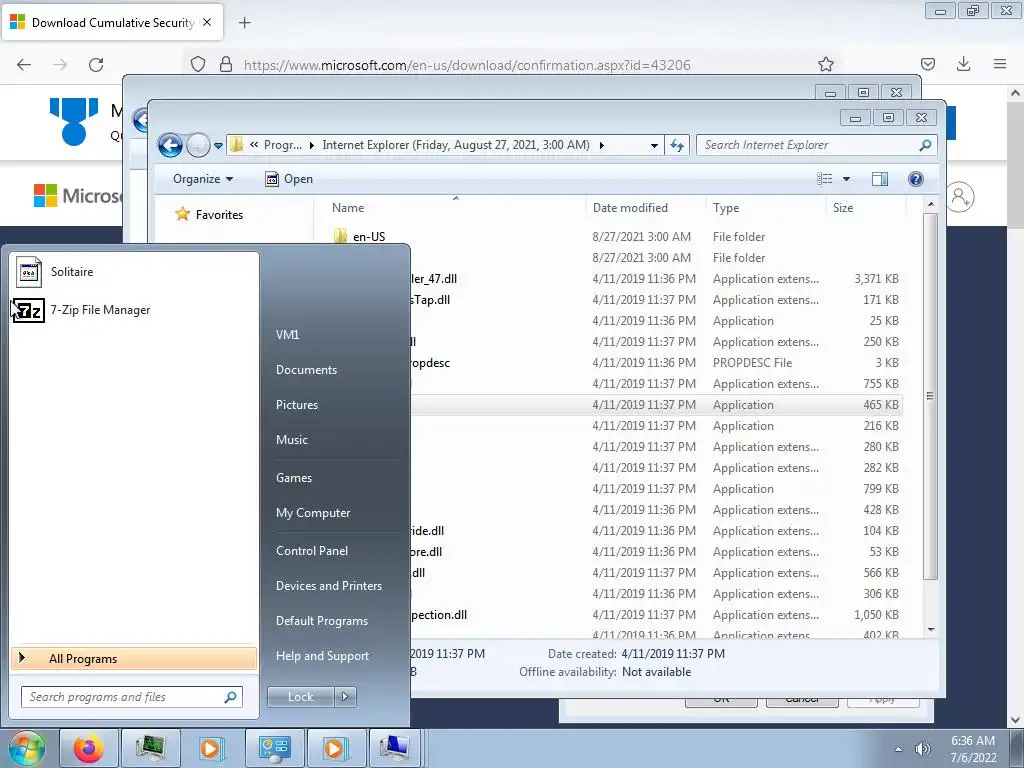Show the preview pane in Explorer
Viewport: 1024px width, 768px height.
(880, 179)
